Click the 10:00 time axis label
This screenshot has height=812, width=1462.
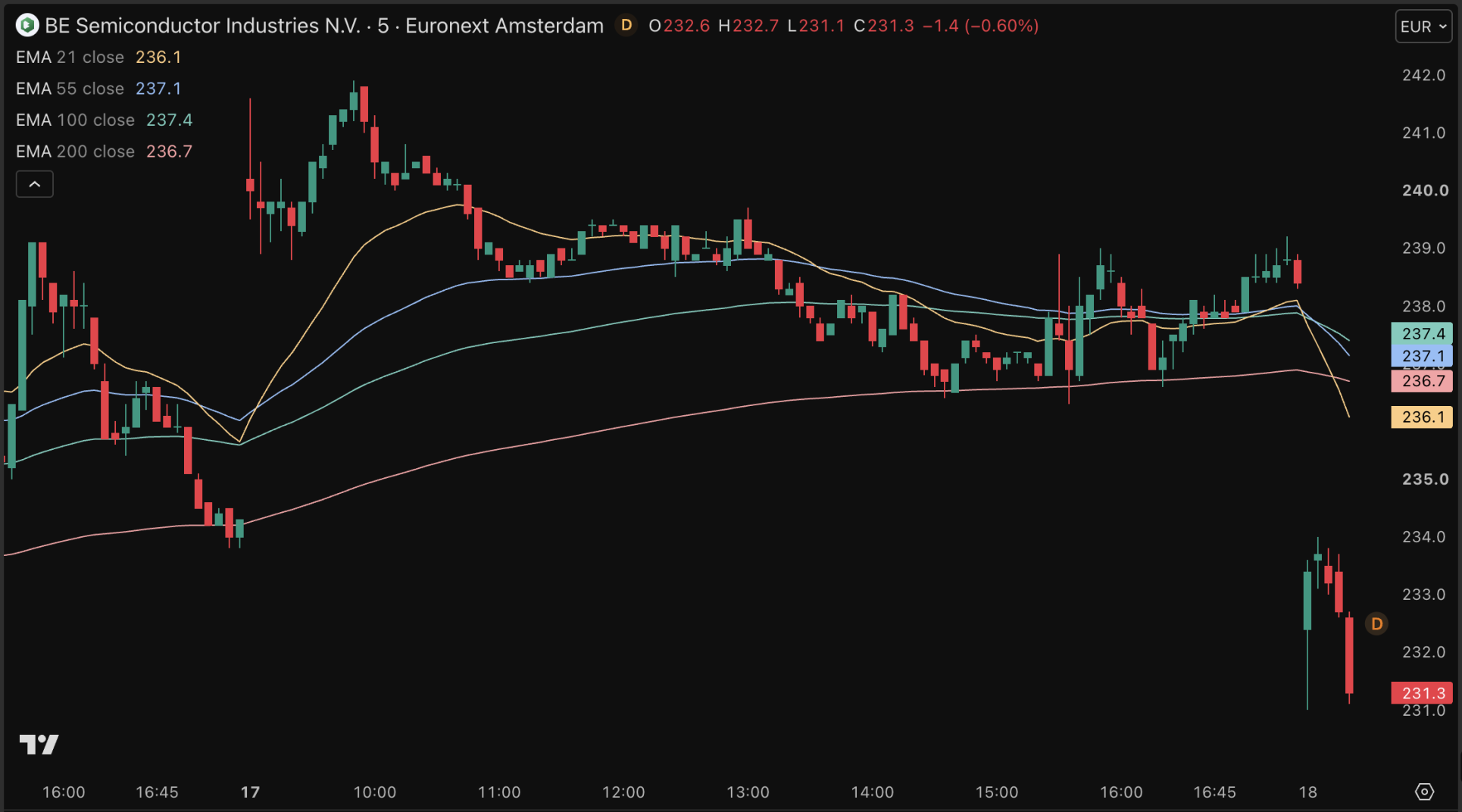pos(375,792)
